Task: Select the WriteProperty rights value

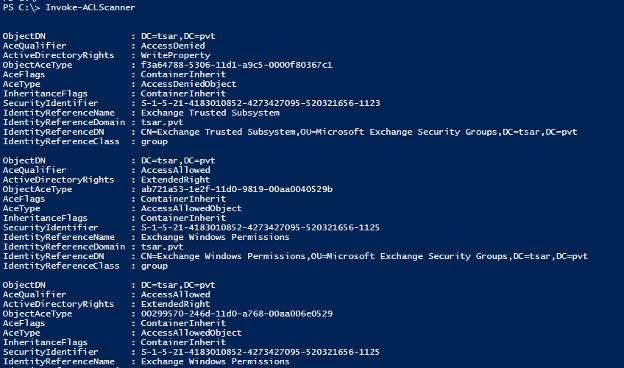Action: [x=176, y=55]
